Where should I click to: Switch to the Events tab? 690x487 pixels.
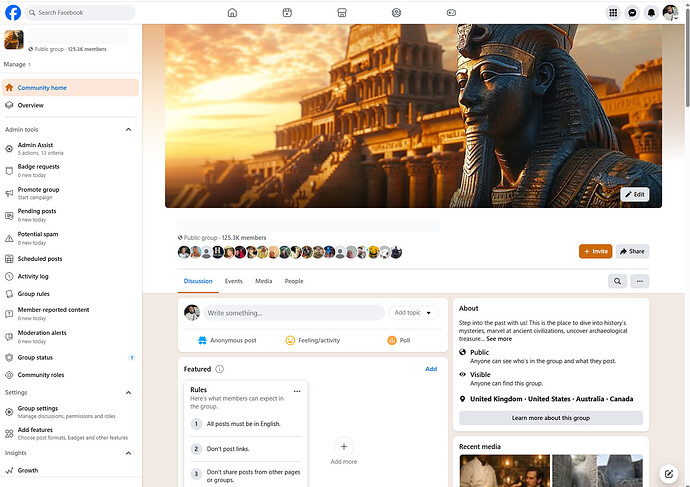pyautogui.click(x=233, y=282)
